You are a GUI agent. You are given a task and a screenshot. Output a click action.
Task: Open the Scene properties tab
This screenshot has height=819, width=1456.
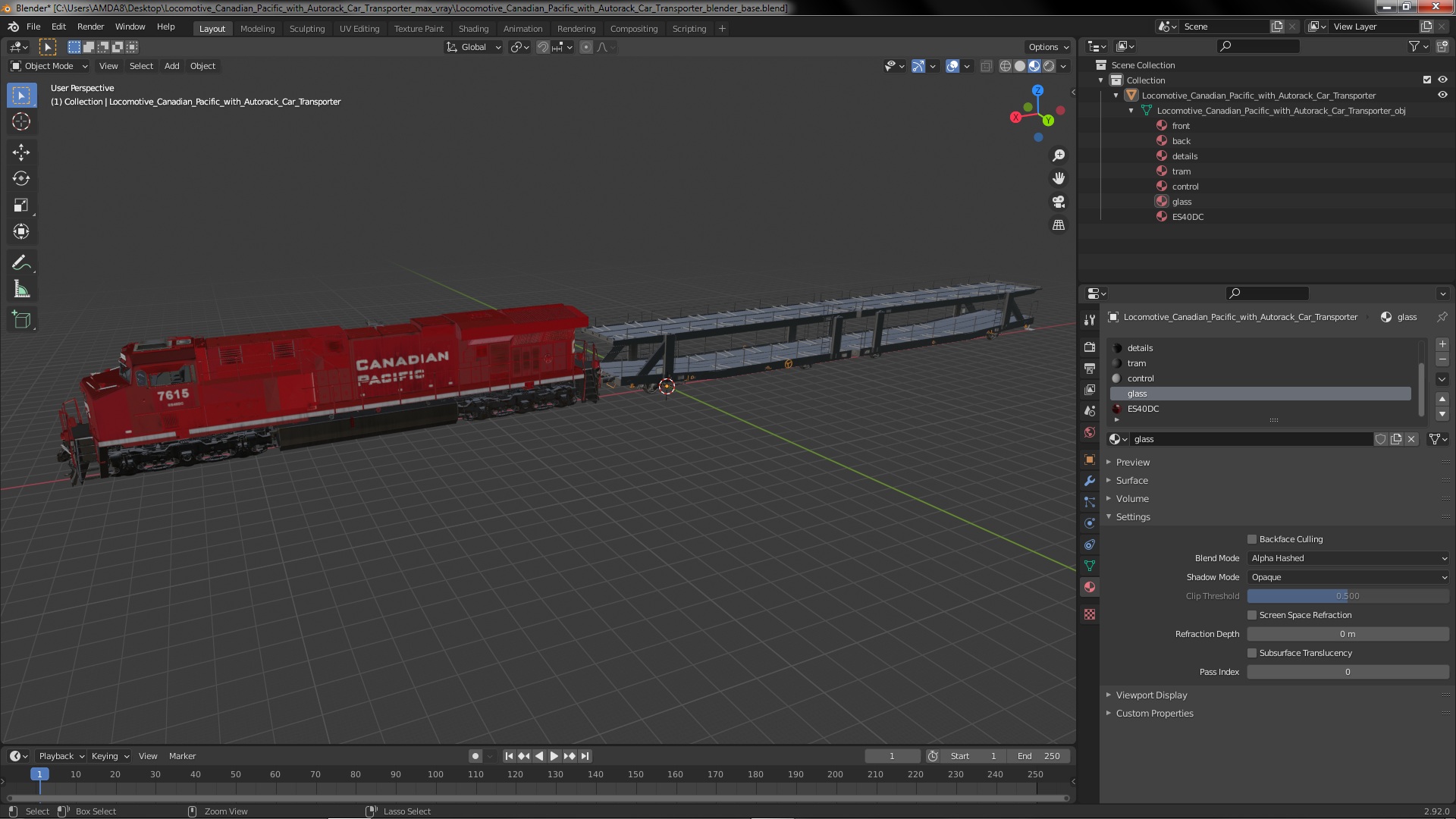tap(1090, 411)
